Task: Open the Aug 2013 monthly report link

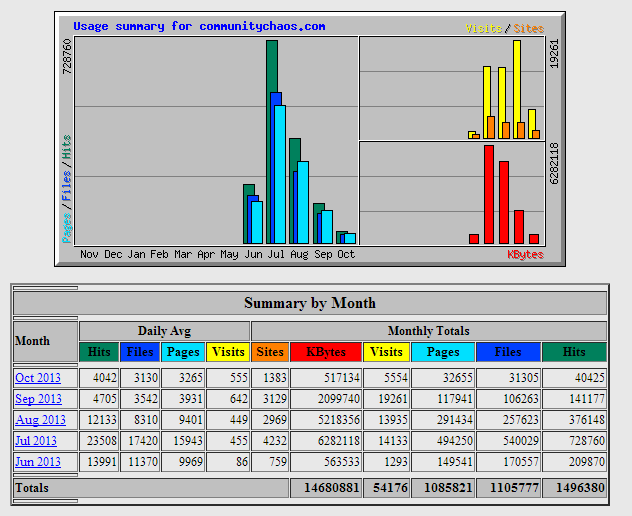Action: pos(40,420)
